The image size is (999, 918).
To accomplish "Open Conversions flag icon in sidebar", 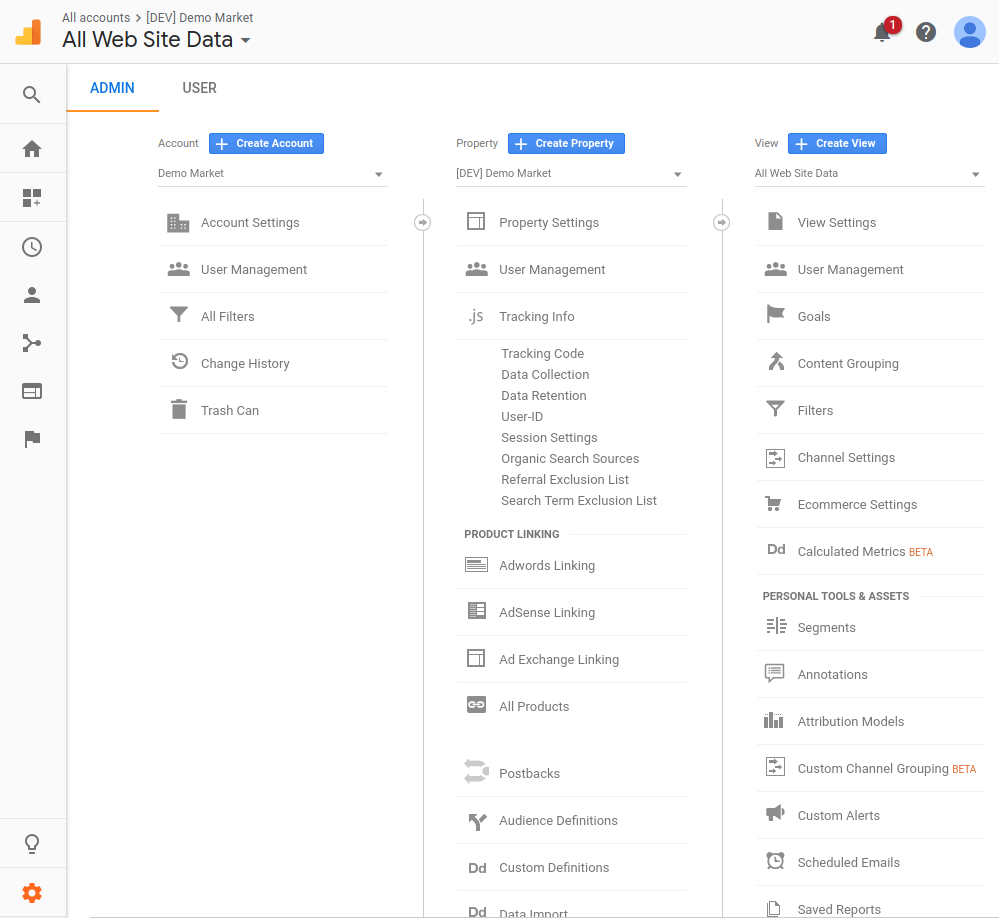I will [x=32, y=439].
